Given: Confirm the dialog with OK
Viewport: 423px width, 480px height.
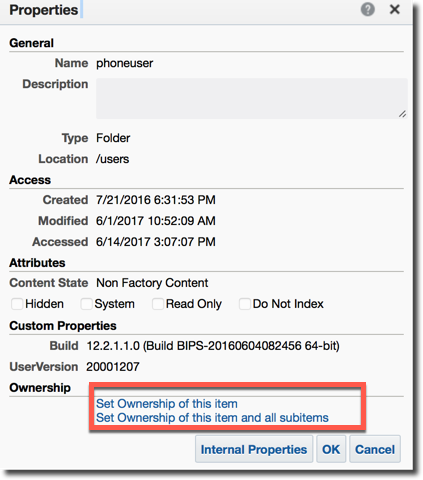Looking at the screenshot, I should click(x=331, y=449).
